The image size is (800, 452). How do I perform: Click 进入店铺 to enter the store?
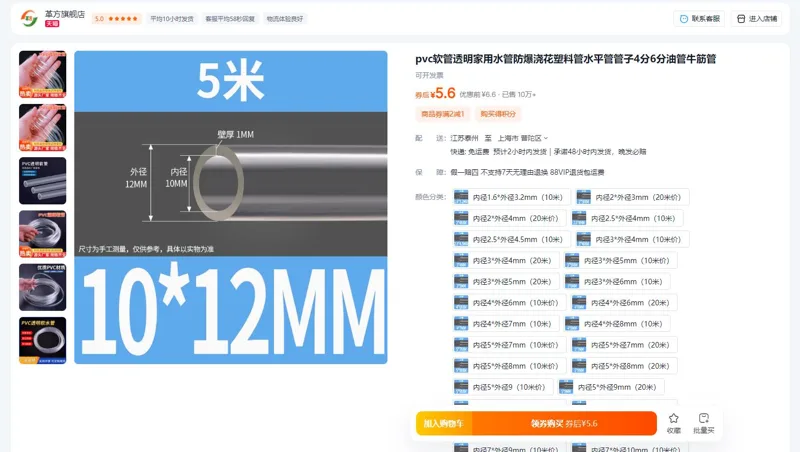(x=757, y=19)
